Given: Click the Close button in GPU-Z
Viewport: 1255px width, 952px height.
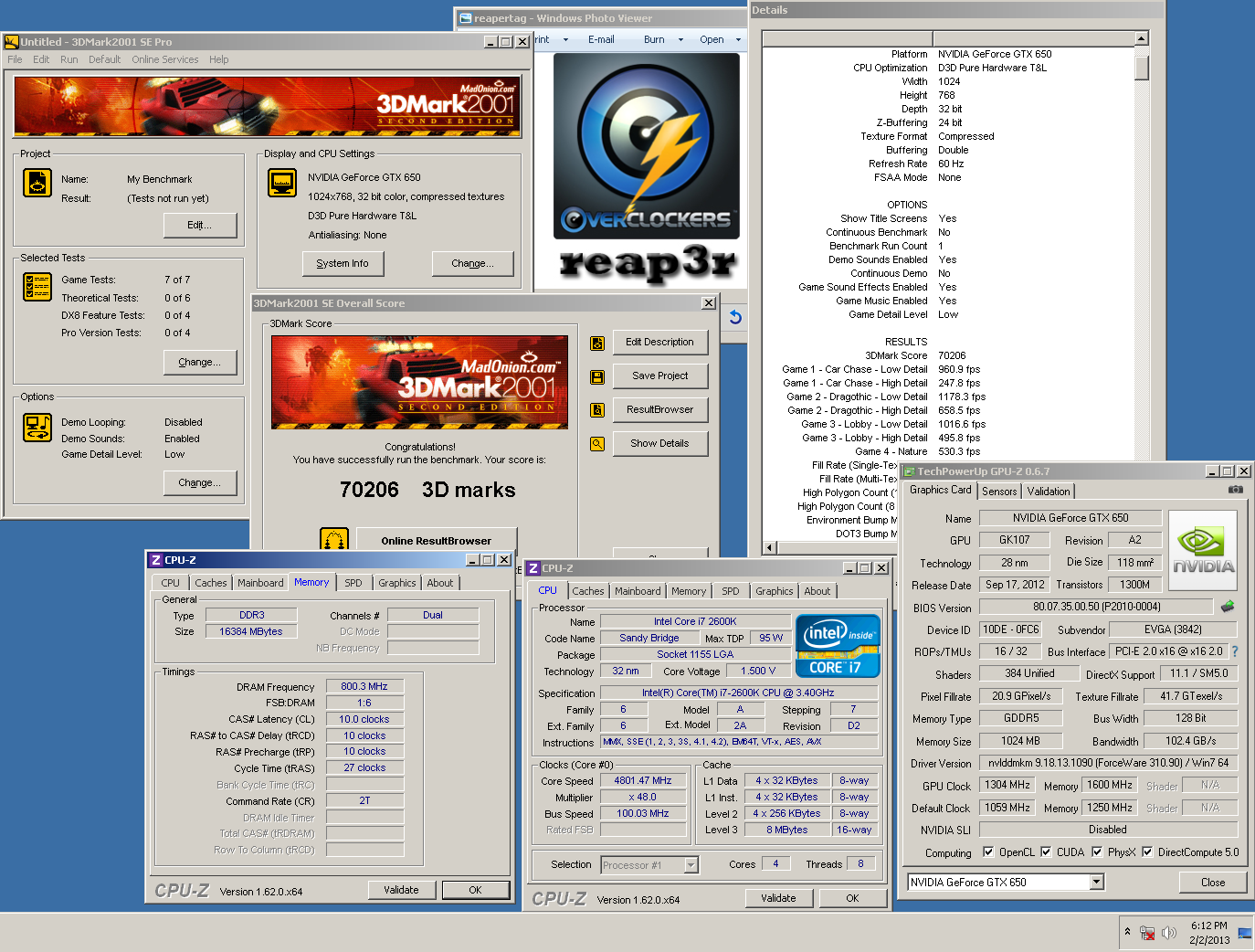Looking at the screenshot, I should [x=1213, y=883].
